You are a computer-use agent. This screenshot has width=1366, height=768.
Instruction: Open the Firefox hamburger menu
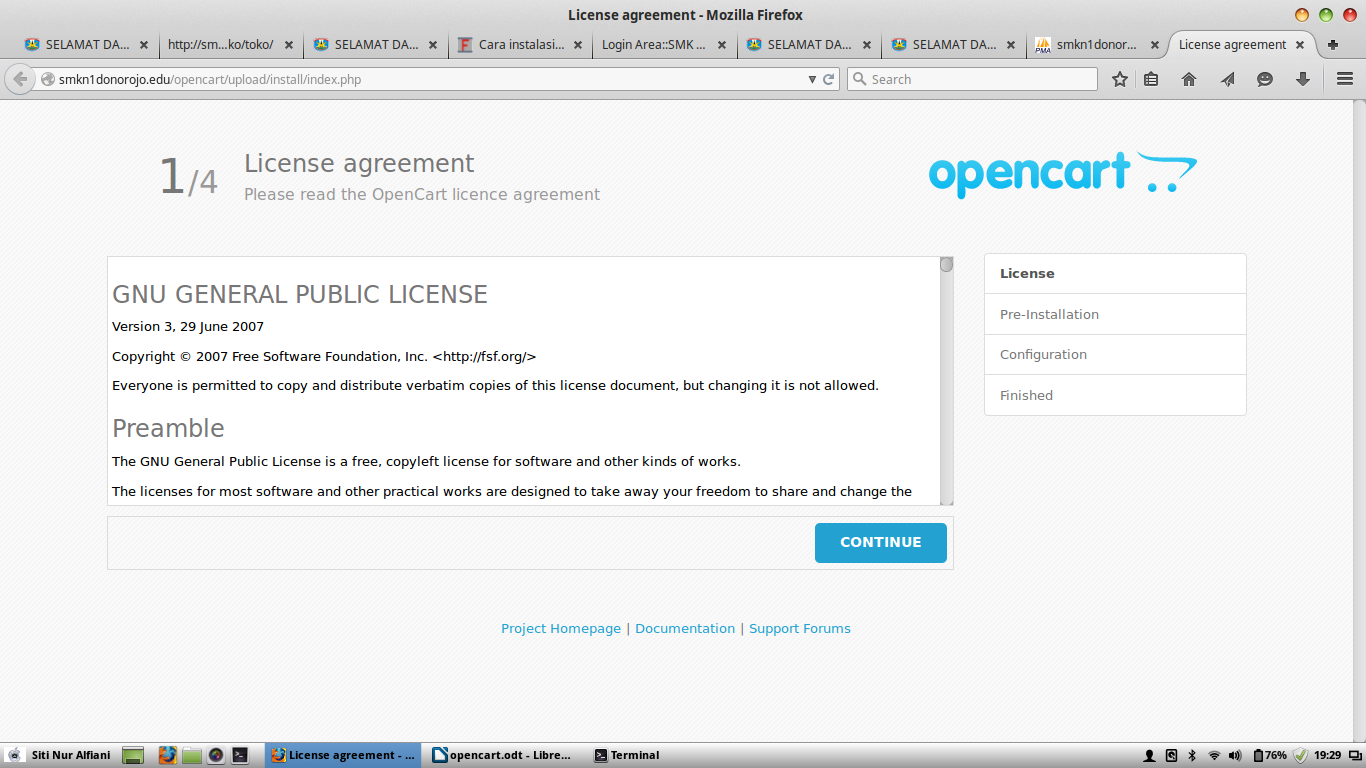(1345, 79)
